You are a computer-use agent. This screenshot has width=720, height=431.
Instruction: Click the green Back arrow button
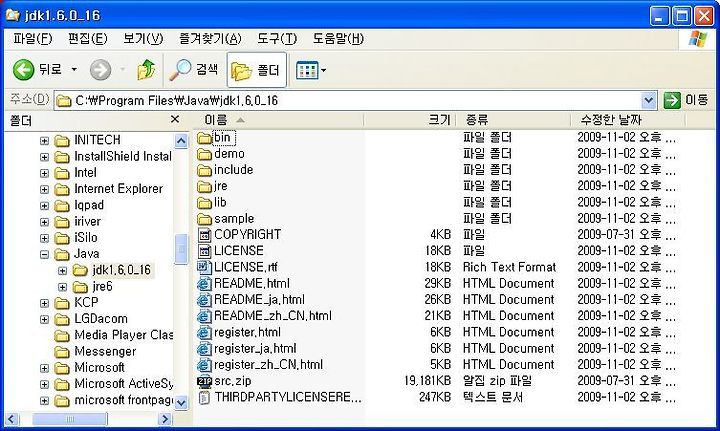tap(23, 70)
